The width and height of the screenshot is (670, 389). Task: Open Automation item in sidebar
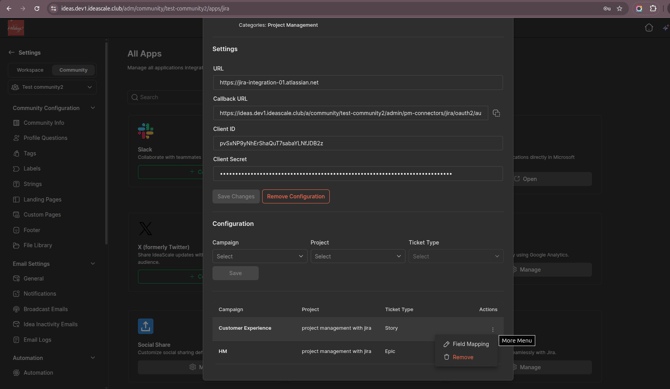[x=38, y=373]
